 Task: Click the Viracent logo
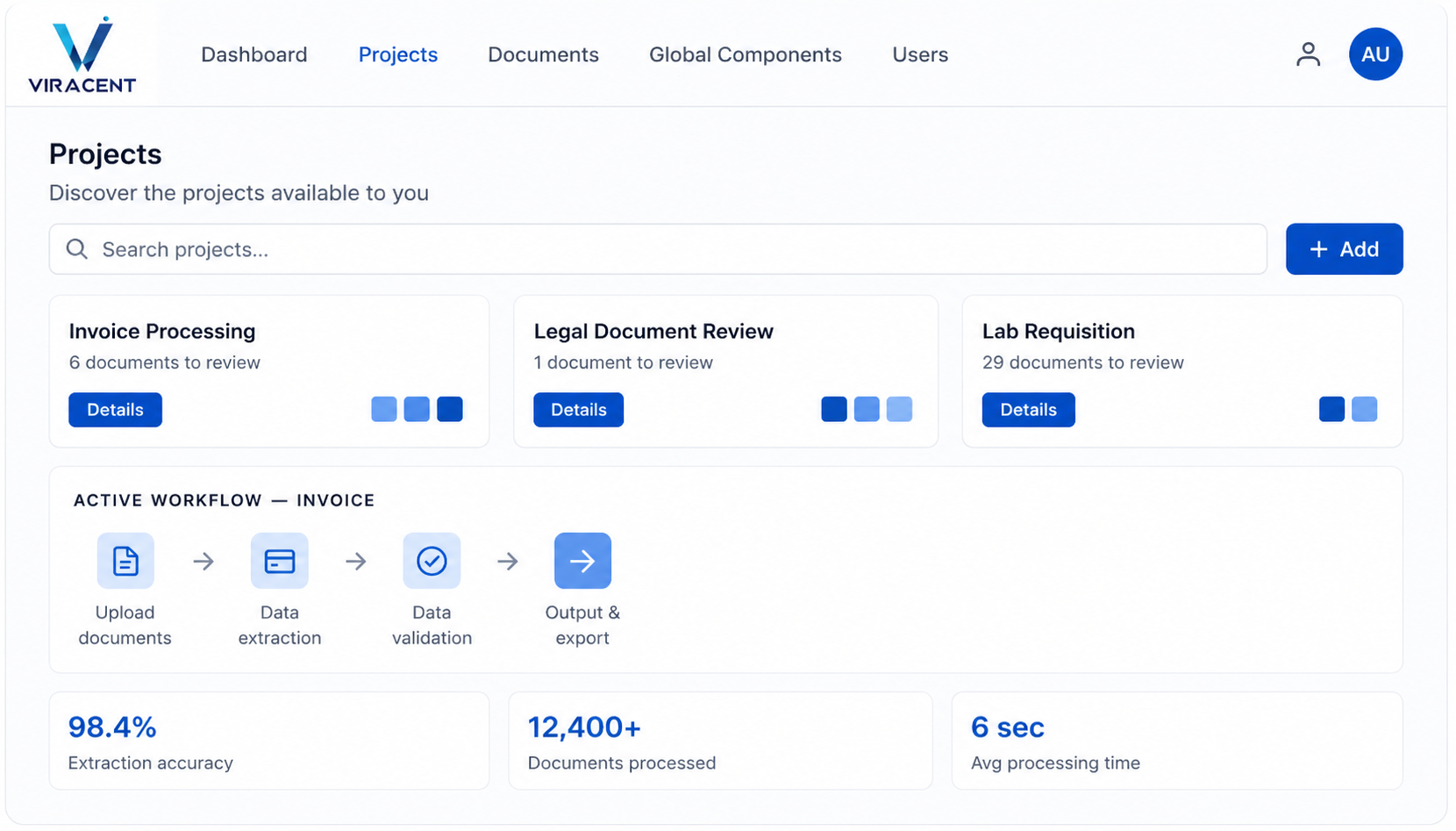82,54
